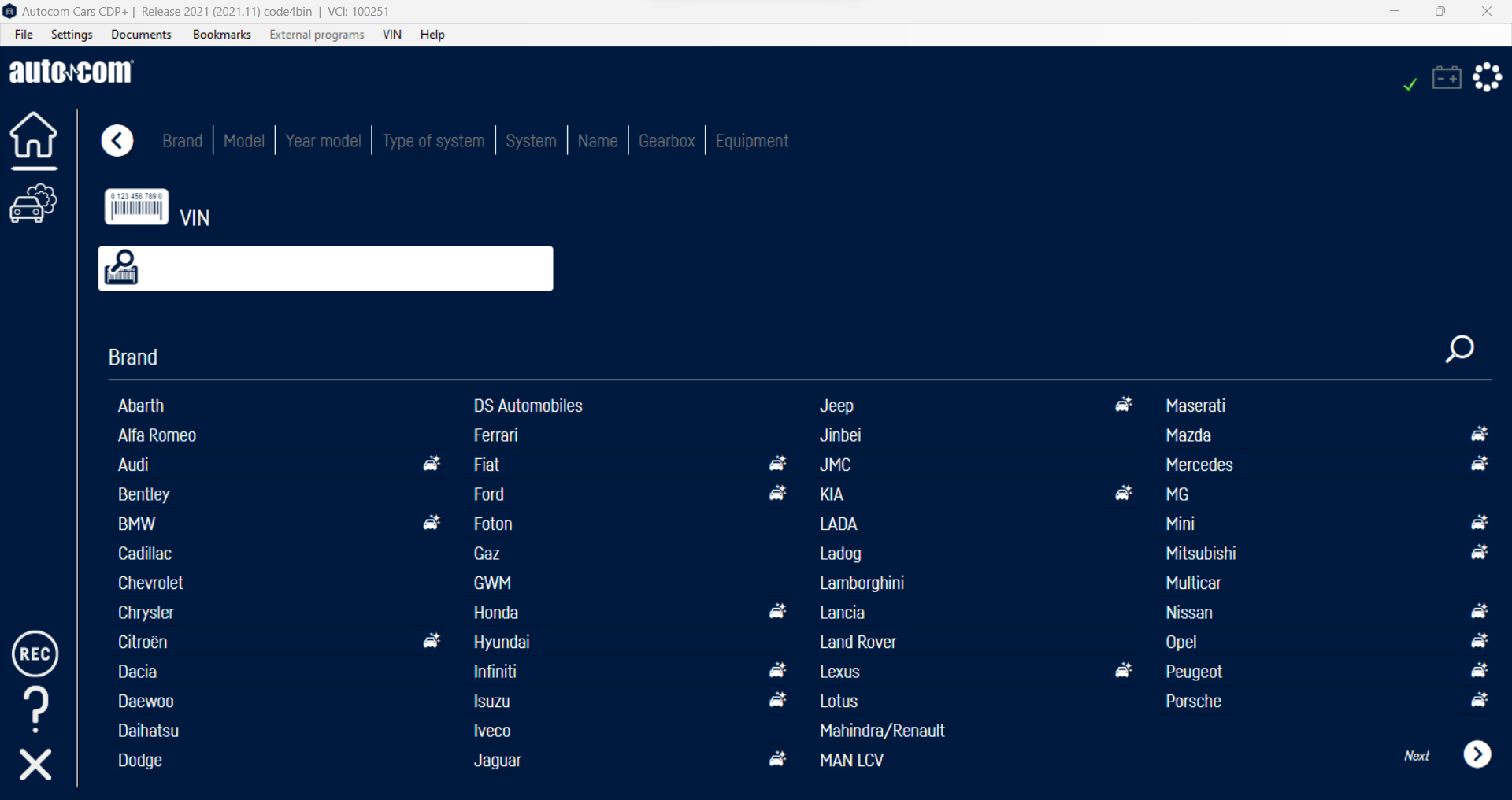Select the Gearbox breadcrumb step

667,141
